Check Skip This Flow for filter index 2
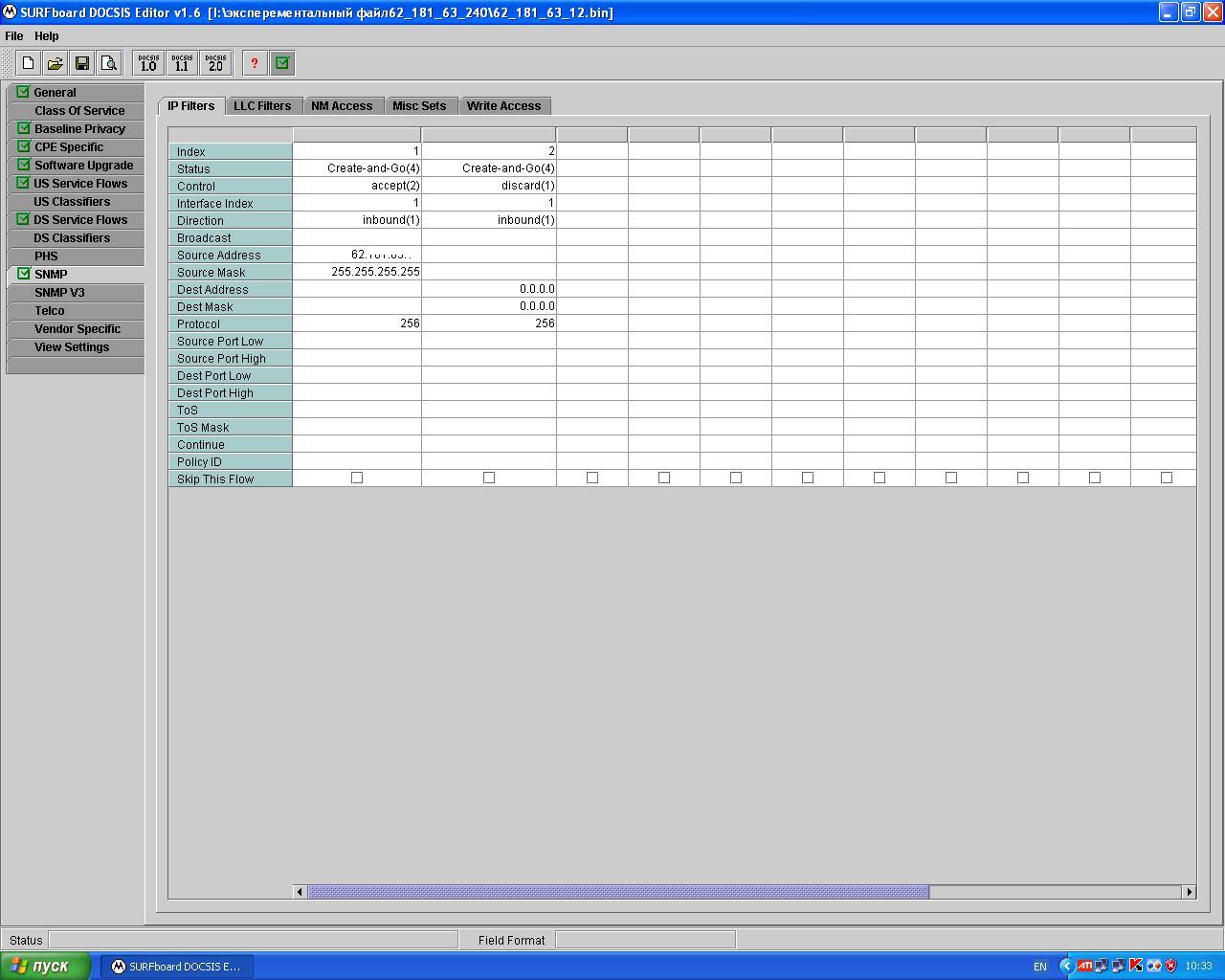The width and height of the screenshot is (1225, 980). 489,478
